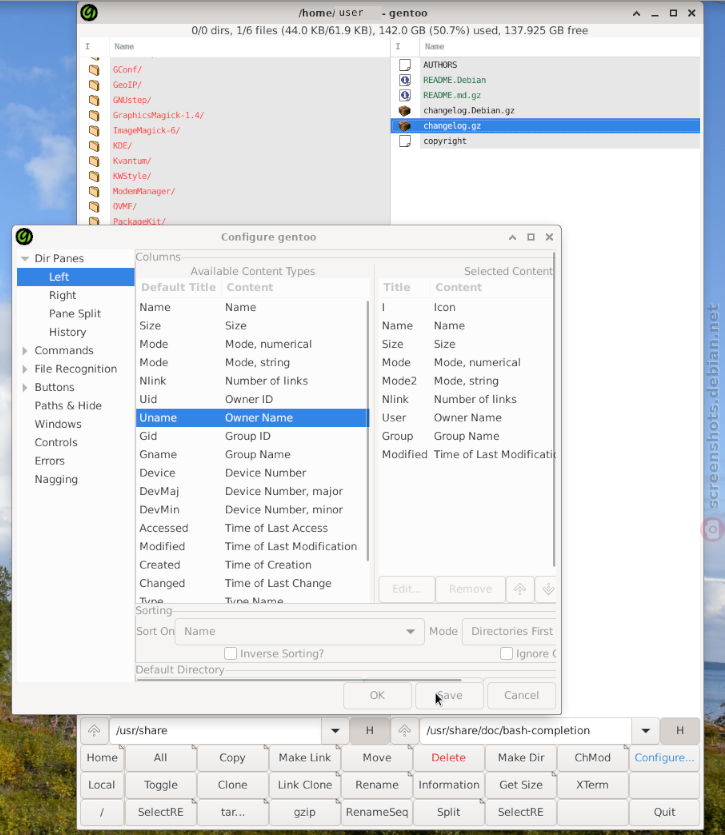Maximize the Configure gentoo dialog
This screenshot has height=835, width=725.
(x=531, y=237)
